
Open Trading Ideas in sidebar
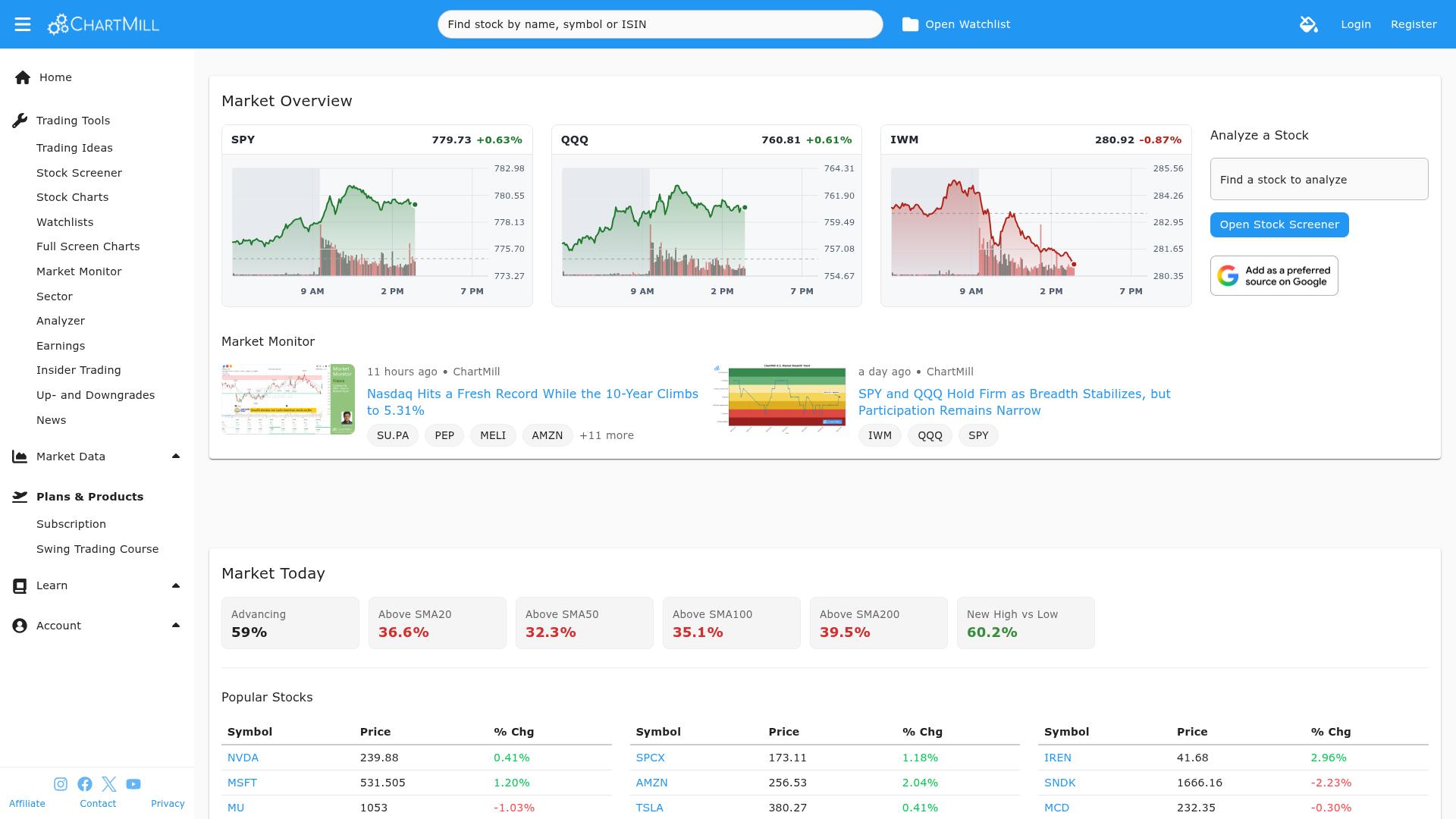[x=74, y=148]
